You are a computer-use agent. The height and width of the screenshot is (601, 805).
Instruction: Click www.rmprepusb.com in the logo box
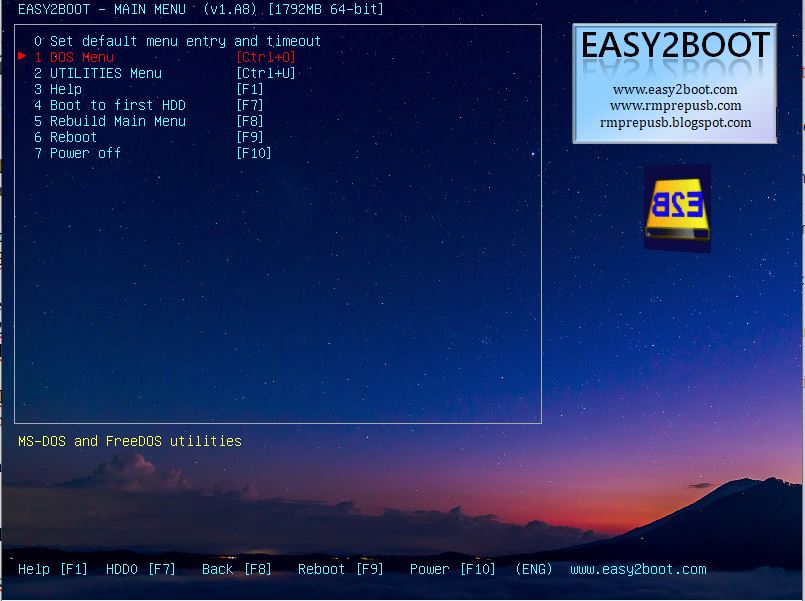[675, 106]
